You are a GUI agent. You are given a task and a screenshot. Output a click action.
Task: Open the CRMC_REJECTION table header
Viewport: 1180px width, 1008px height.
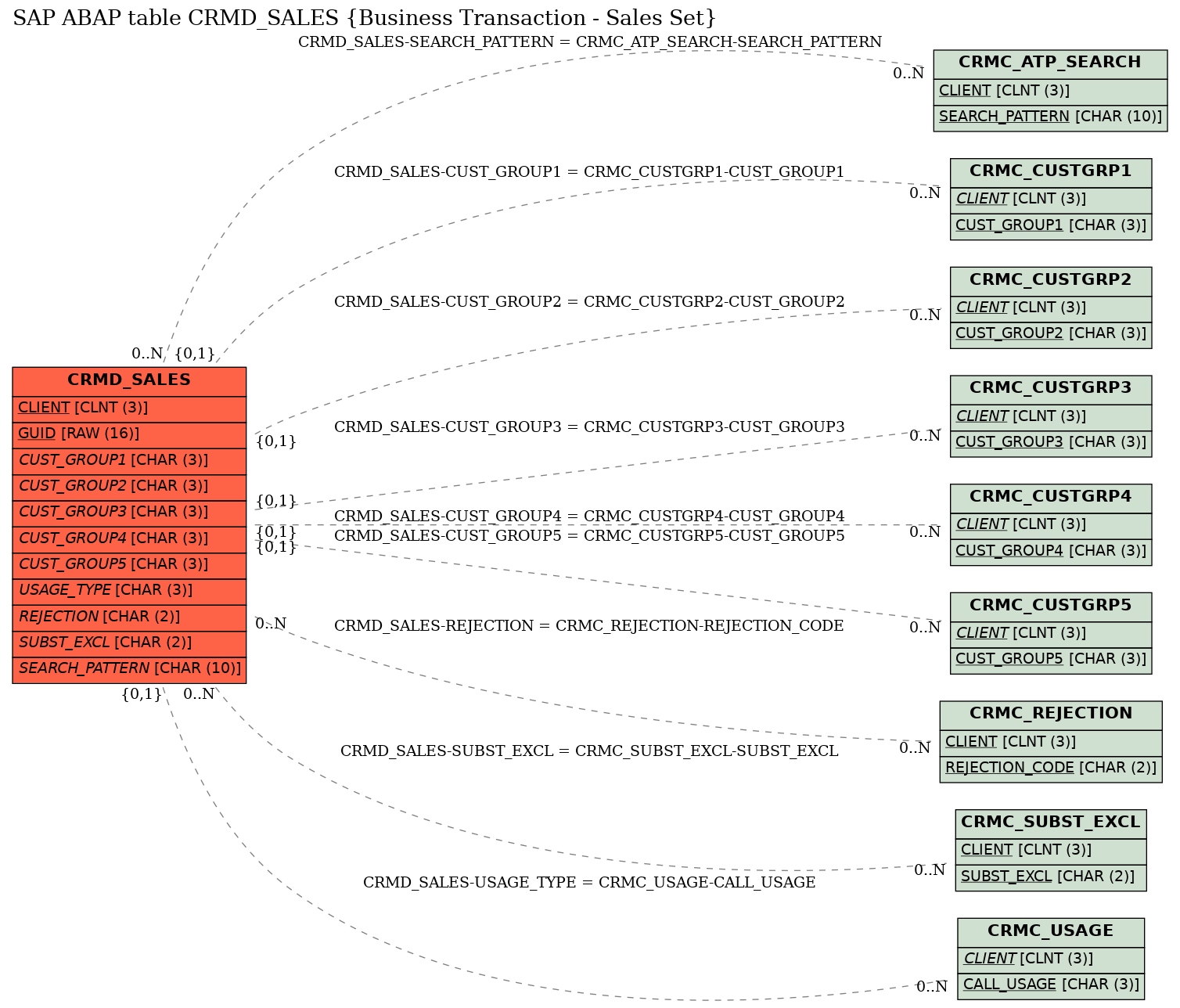point(1051,715)
